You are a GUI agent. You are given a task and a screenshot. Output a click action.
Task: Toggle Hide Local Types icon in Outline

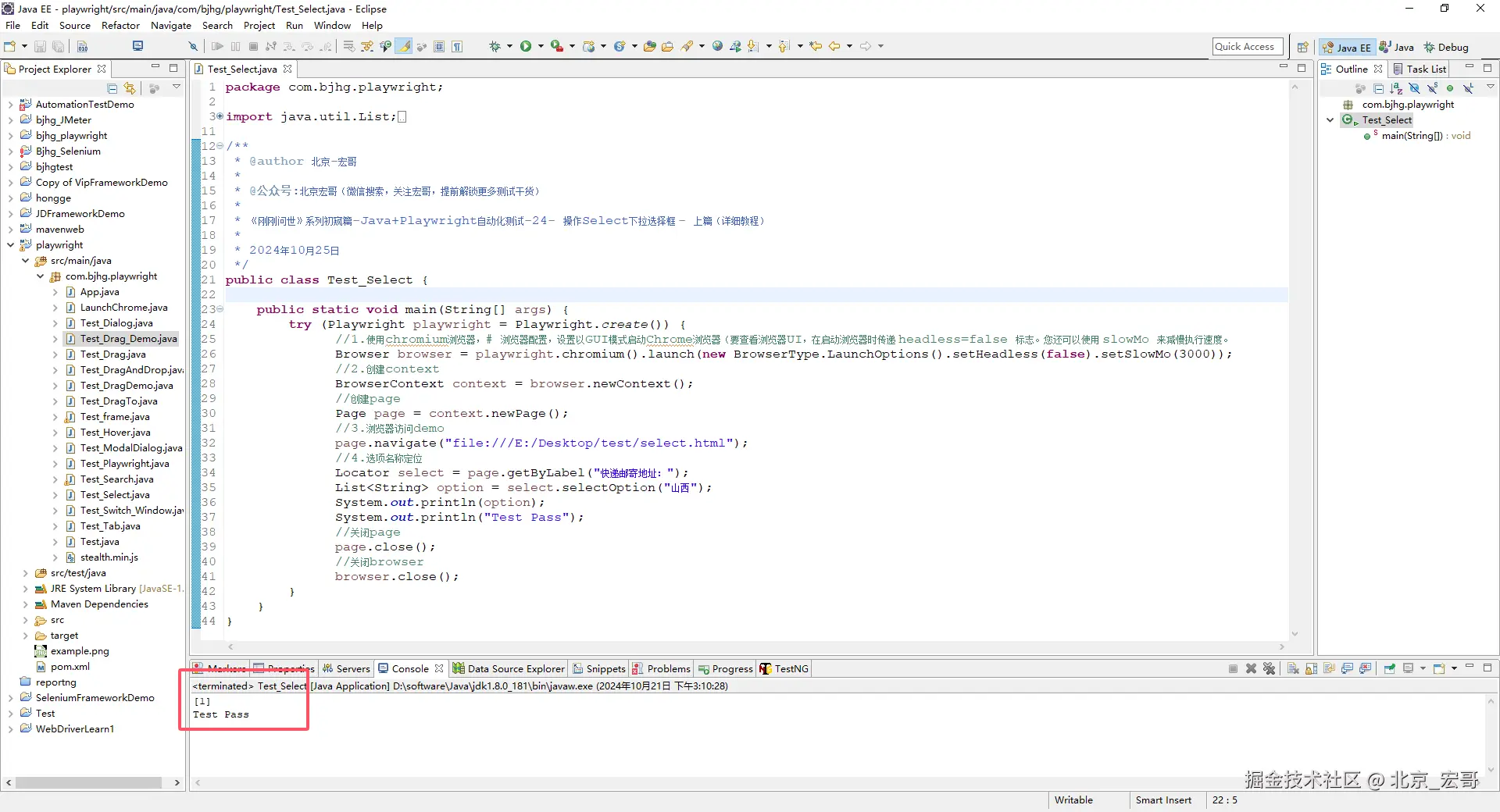[x=1468, y=88]
